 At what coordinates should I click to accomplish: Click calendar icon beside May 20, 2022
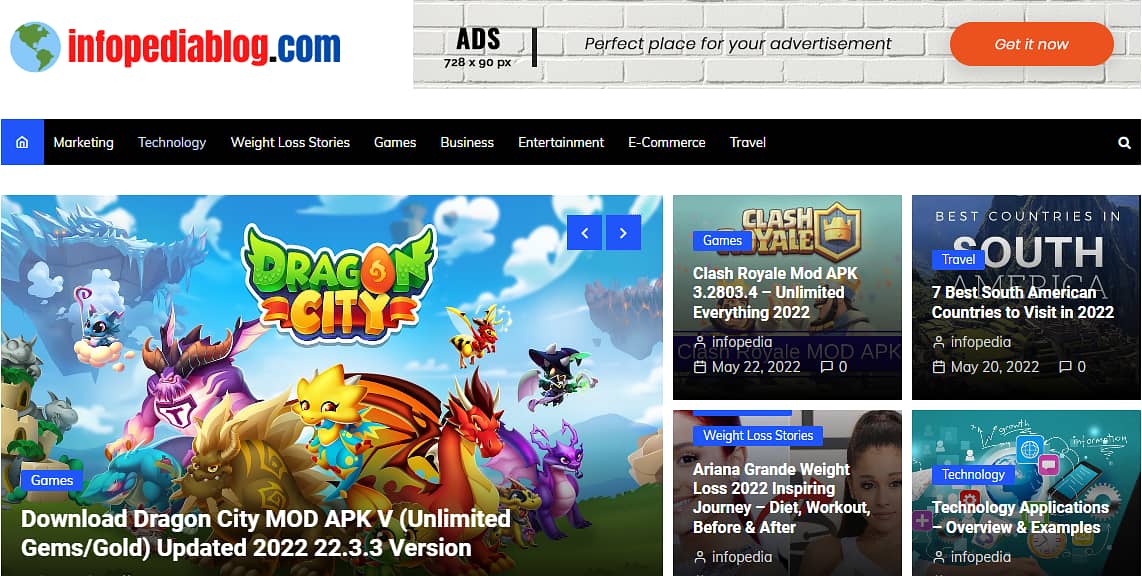tap(939, 367)
